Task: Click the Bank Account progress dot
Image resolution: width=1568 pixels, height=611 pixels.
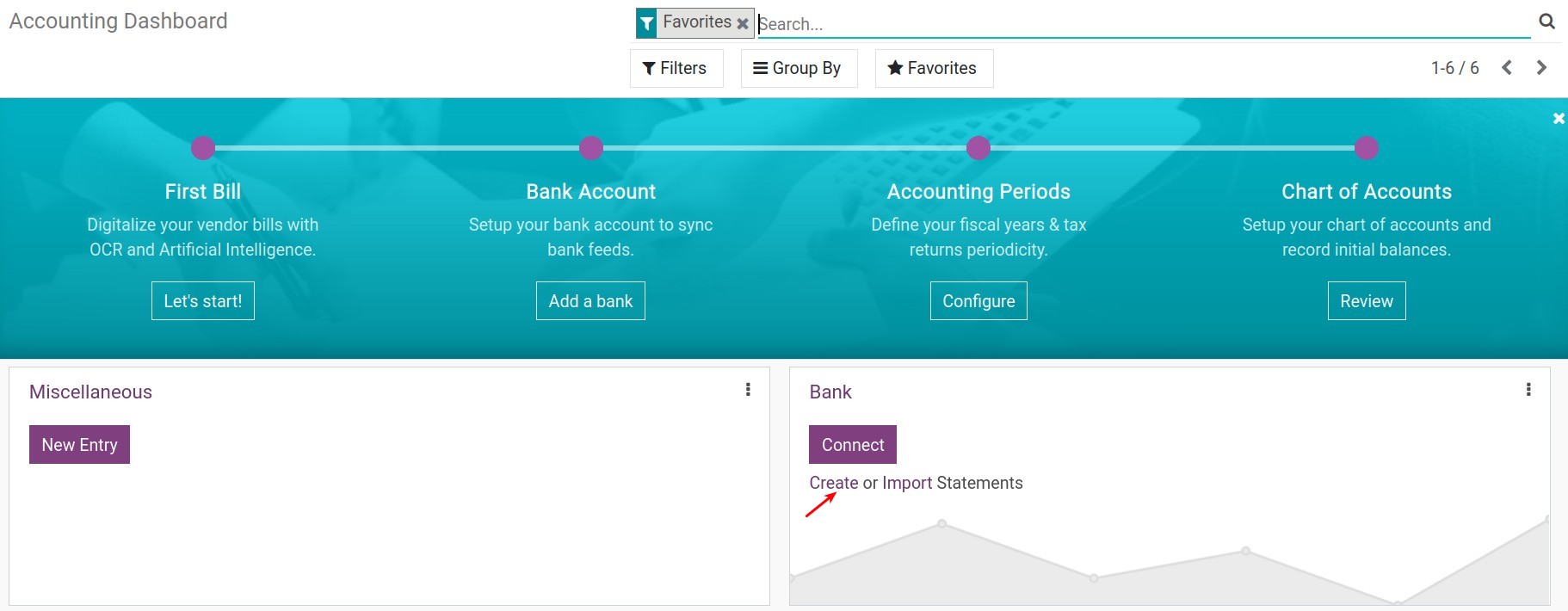Action: [590, 148]
